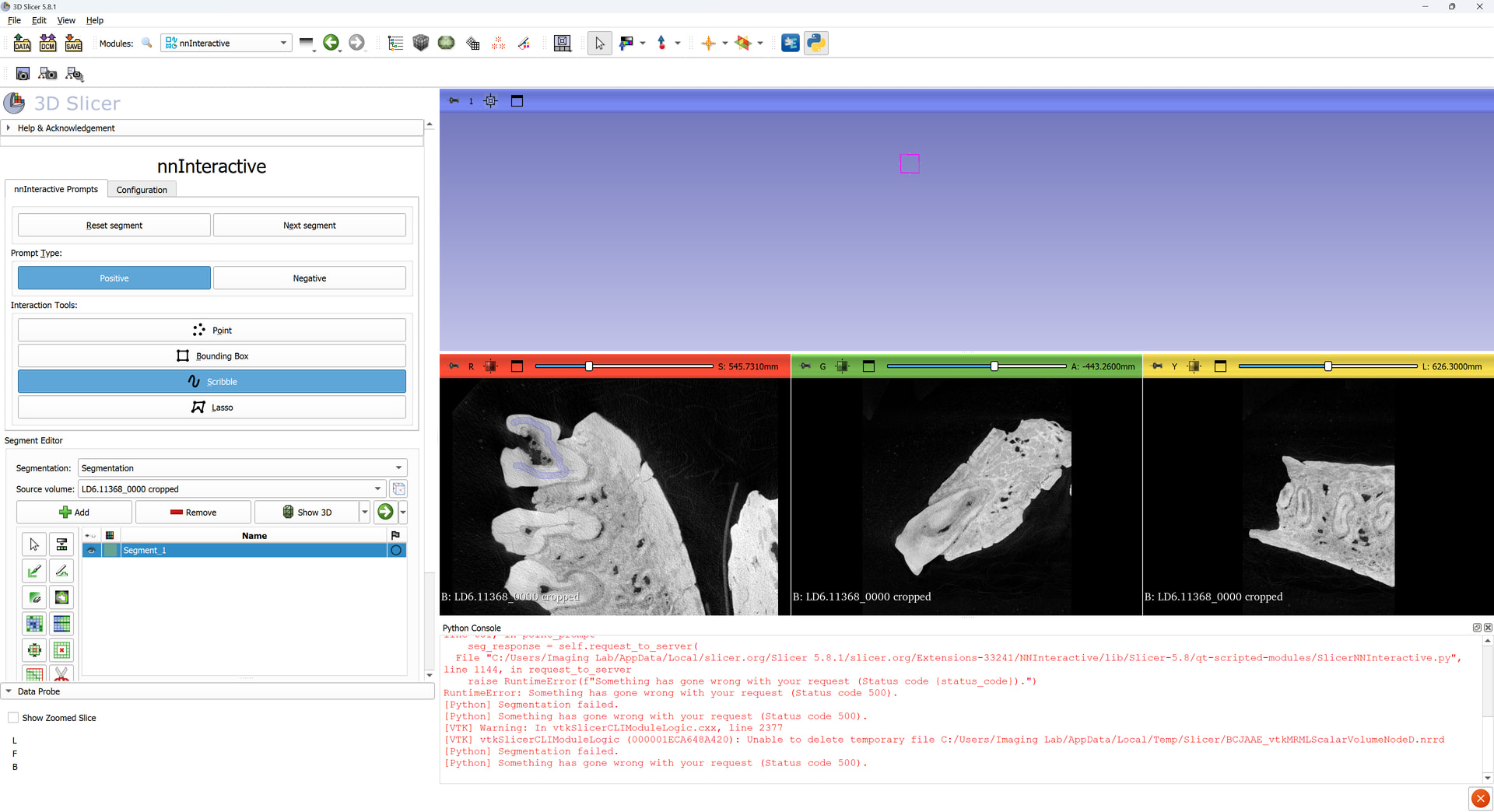Image resolution: width=1494 pixels, height=812 pixels.
Task: Open the Models module green shape icon
Action: click(446, 43)
